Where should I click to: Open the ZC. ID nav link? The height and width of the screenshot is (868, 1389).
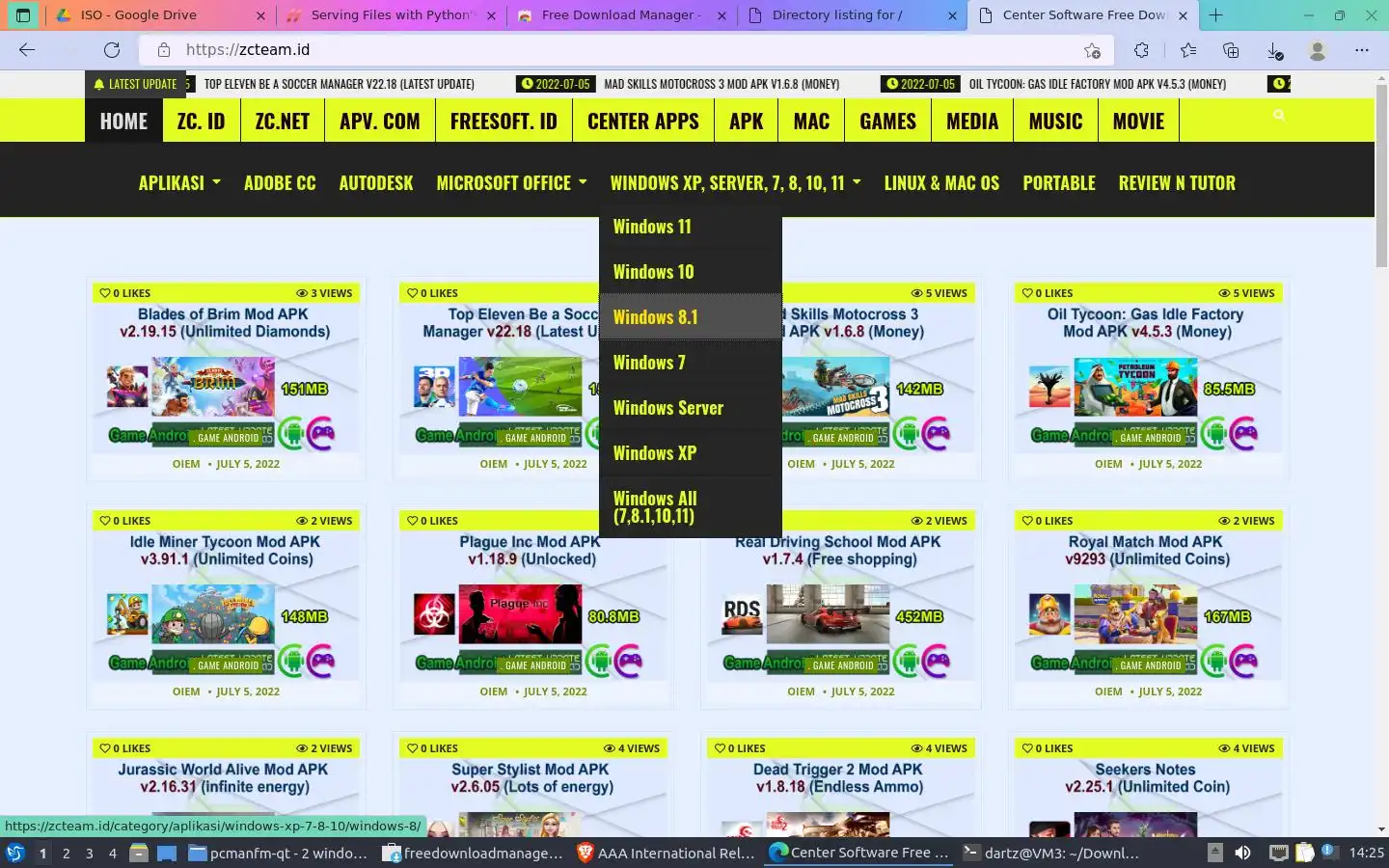[x=201, y=121]
